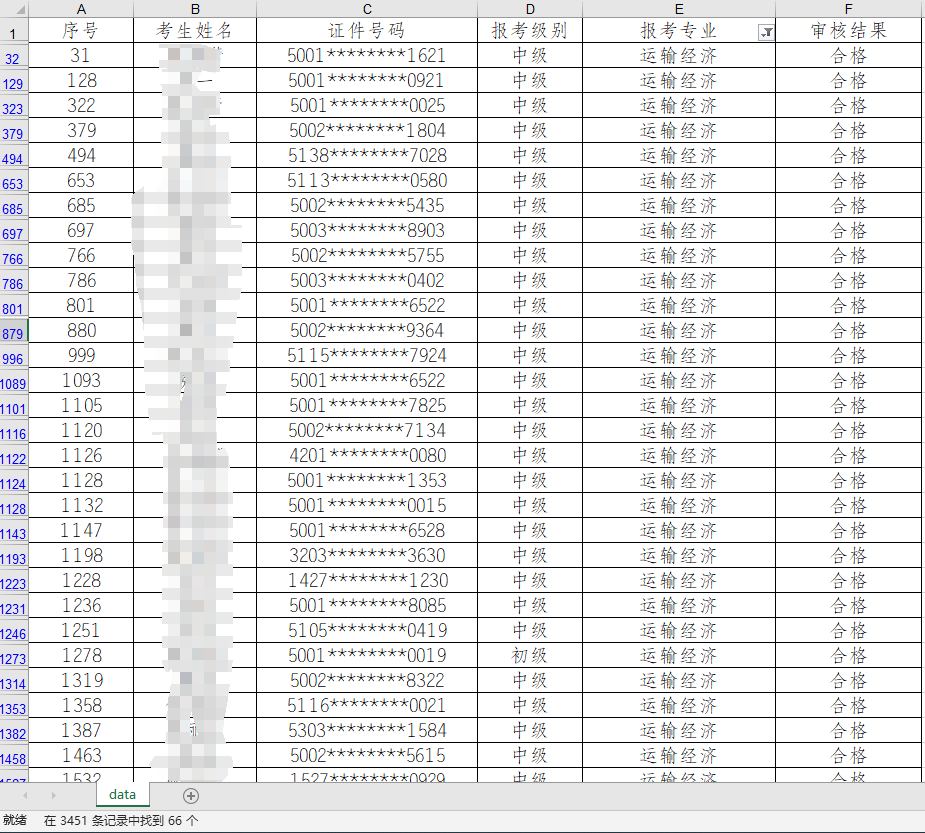
Task: Go to previous sheet arrow
Action: [25, 795]
